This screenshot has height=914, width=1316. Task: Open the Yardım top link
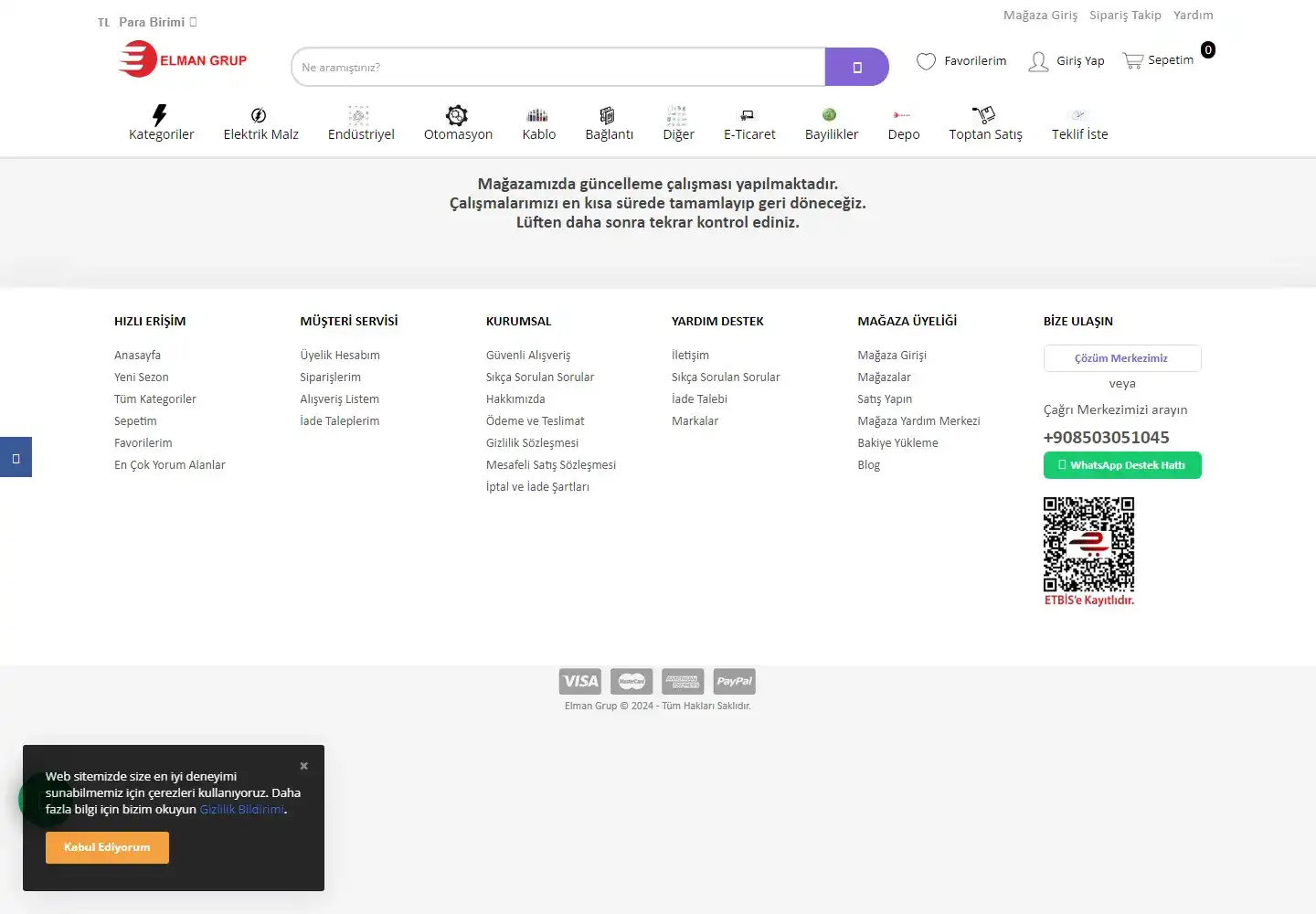pos(1194,15)
